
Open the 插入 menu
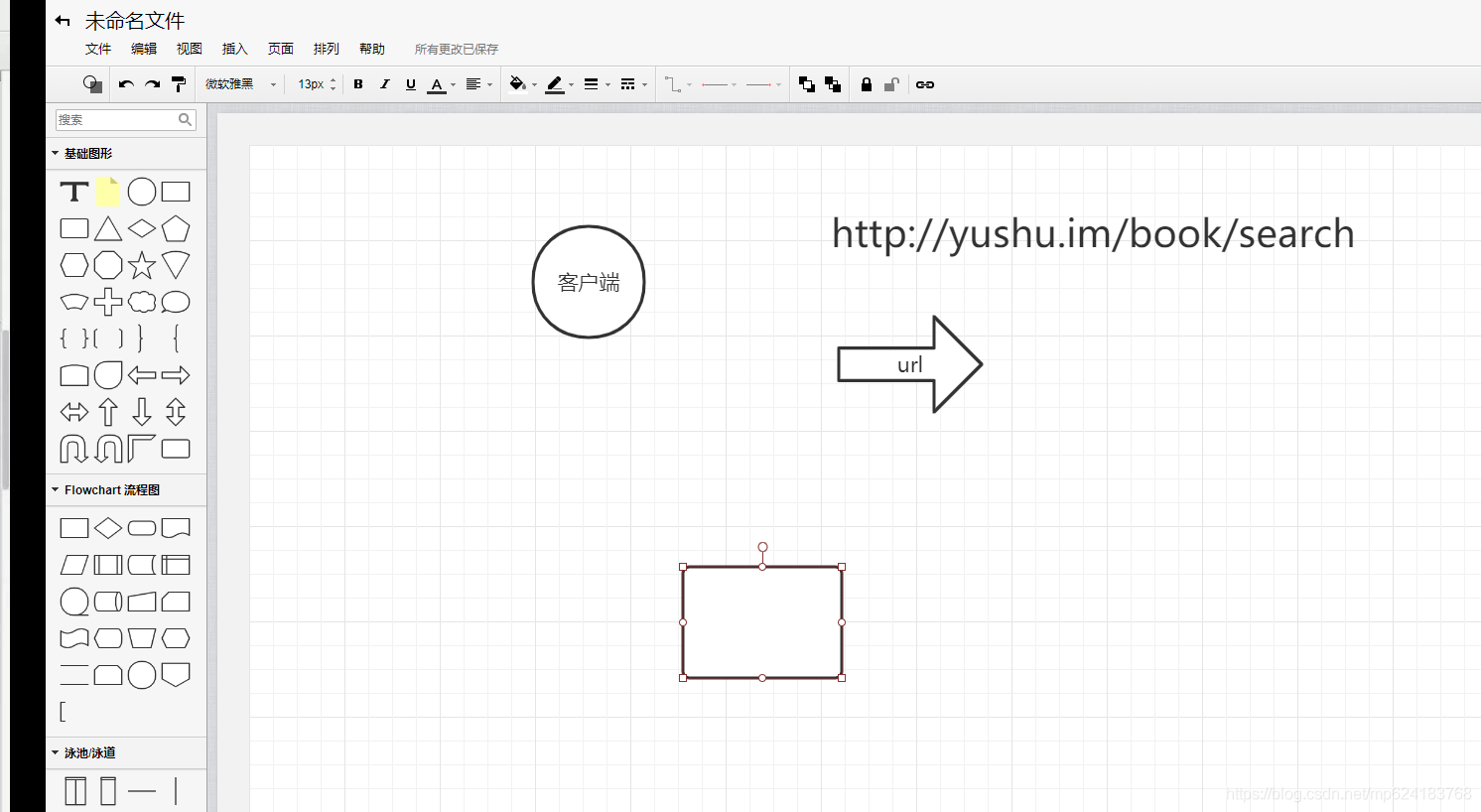pyautogui.click(x=235, y=49)
